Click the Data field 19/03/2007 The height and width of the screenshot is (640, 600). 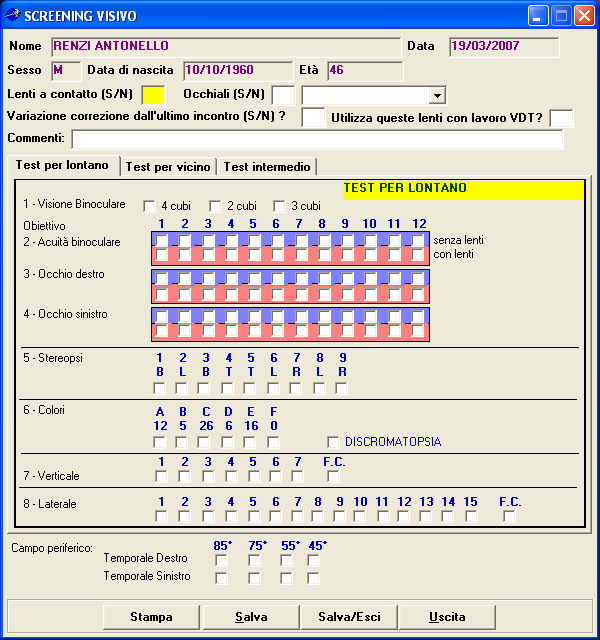point(504,47)
